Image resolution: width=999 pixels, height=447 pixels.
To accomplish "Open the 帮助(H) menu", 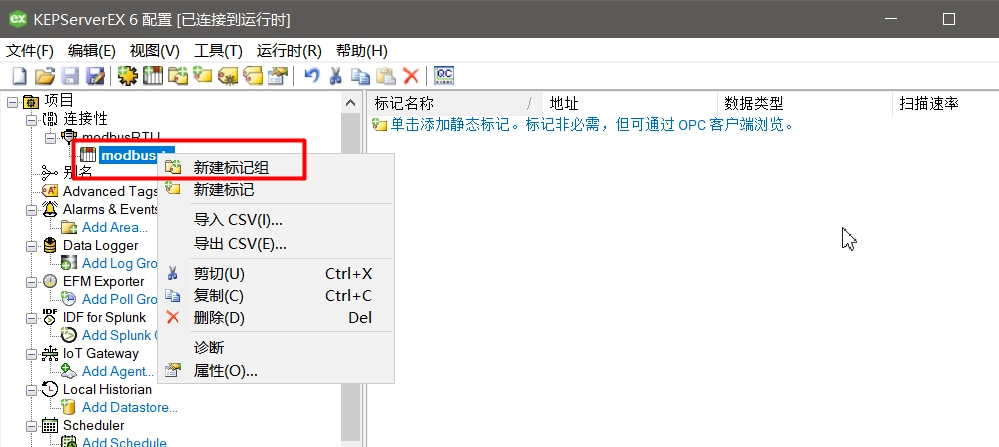I will click(x=362, y=50).
